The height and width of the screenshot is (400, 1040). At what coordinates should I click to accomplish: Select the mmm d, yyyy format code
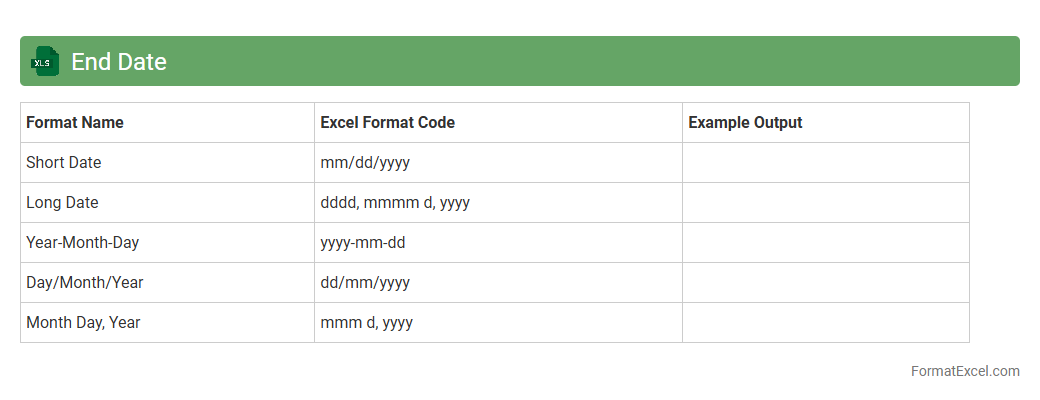(x=367, y=323)
